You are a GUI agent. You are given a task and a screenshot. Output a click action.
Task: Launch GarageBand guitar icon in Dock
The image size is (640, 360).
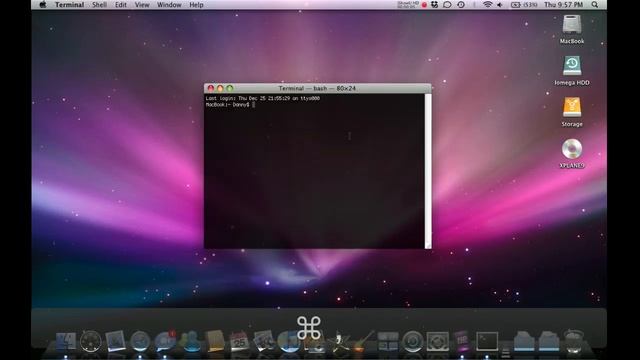pyautogui.click(x=364, y=341)
